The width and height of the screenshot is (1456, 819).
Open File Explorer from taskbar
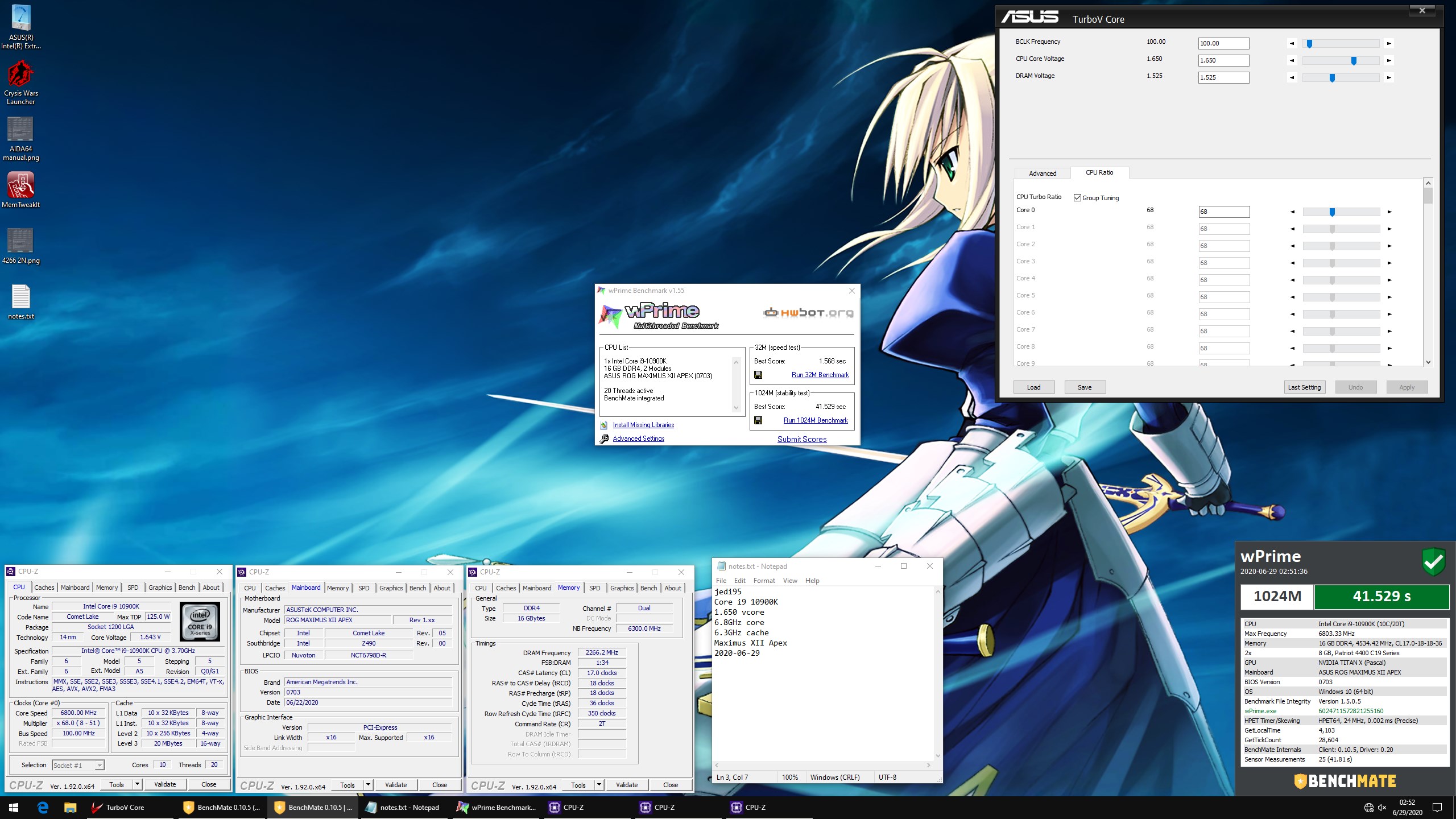(x=70, y=807)
